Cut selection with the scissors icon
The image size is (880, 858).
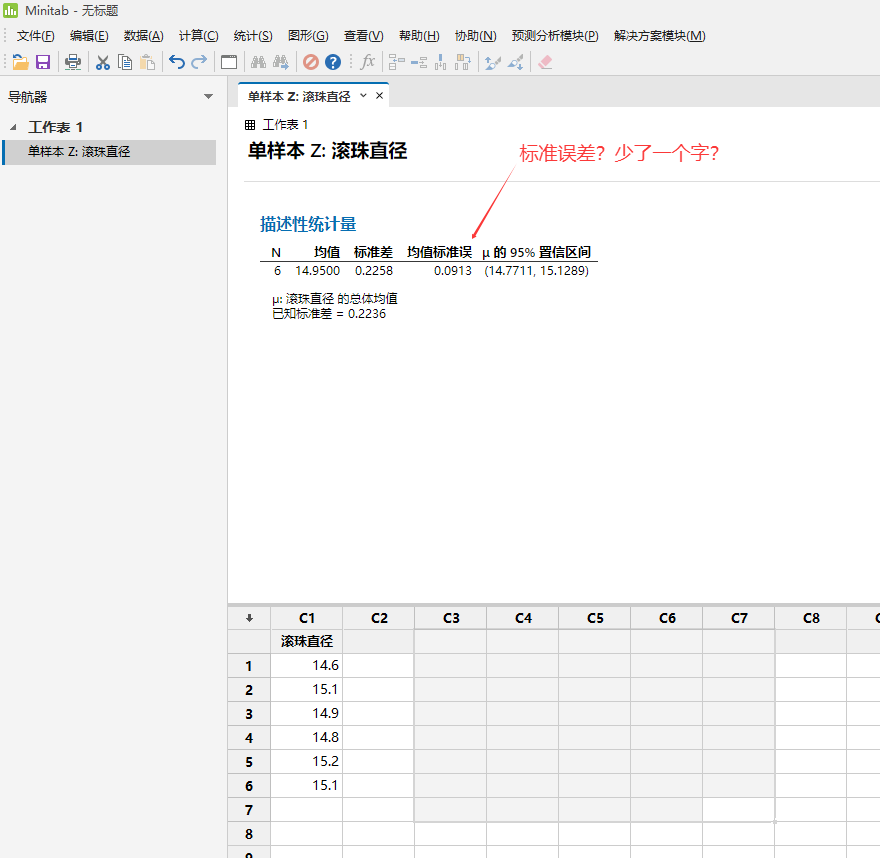pos(103,62)
